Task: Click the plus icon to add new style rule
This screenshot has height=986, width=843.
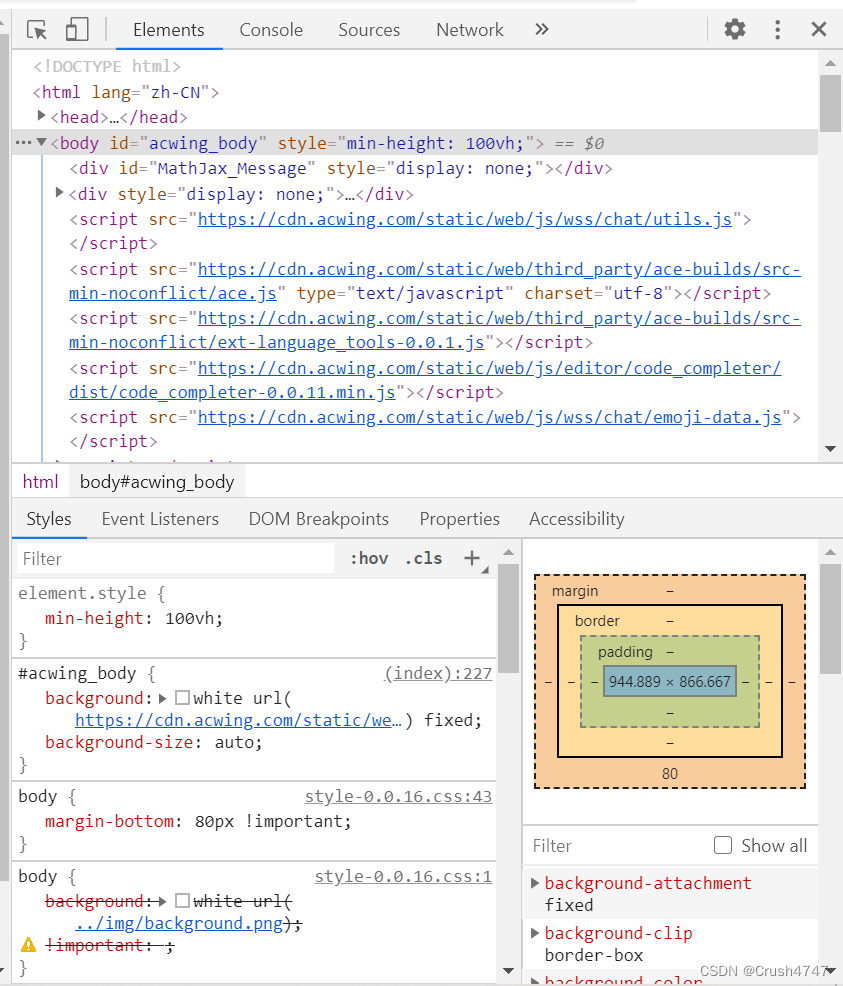Action: click(x=472, y=558)
